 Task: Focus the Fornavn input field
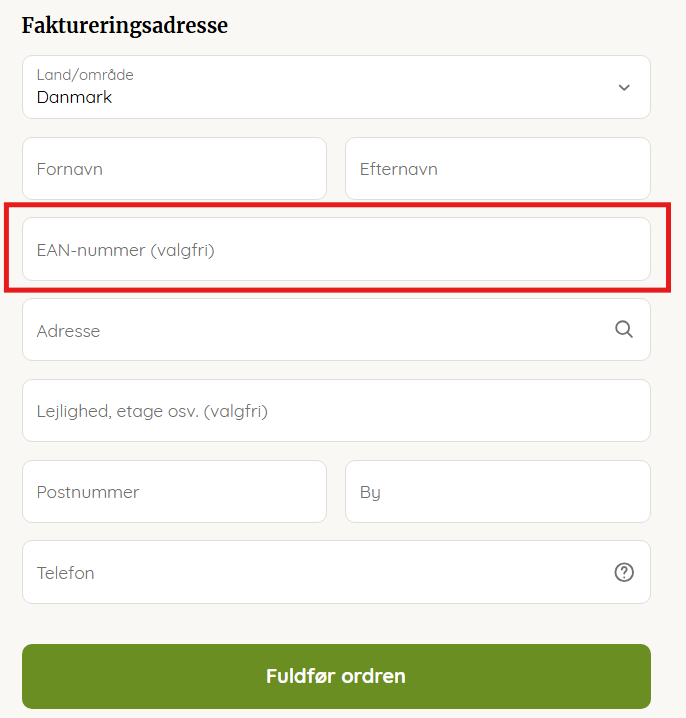174,169
